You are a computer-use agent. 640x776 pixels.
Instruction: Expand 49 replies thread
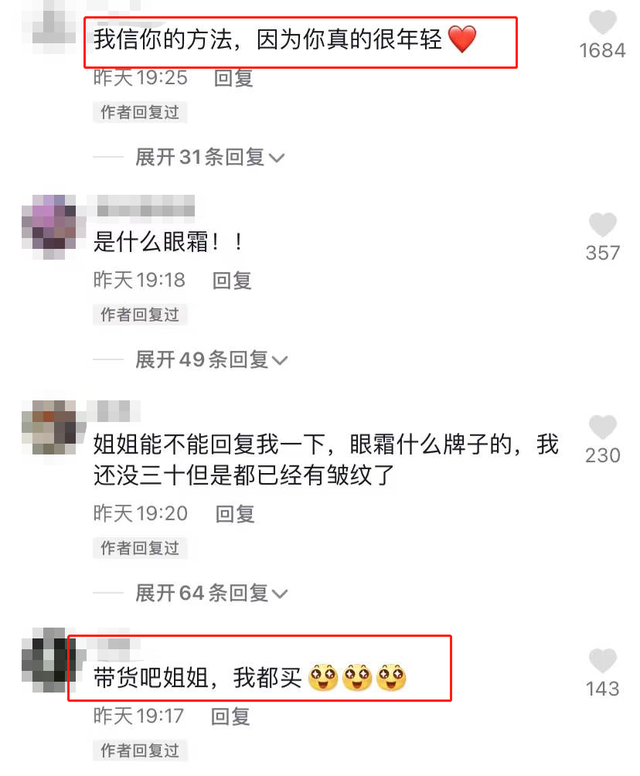click(x=212, y=360)
